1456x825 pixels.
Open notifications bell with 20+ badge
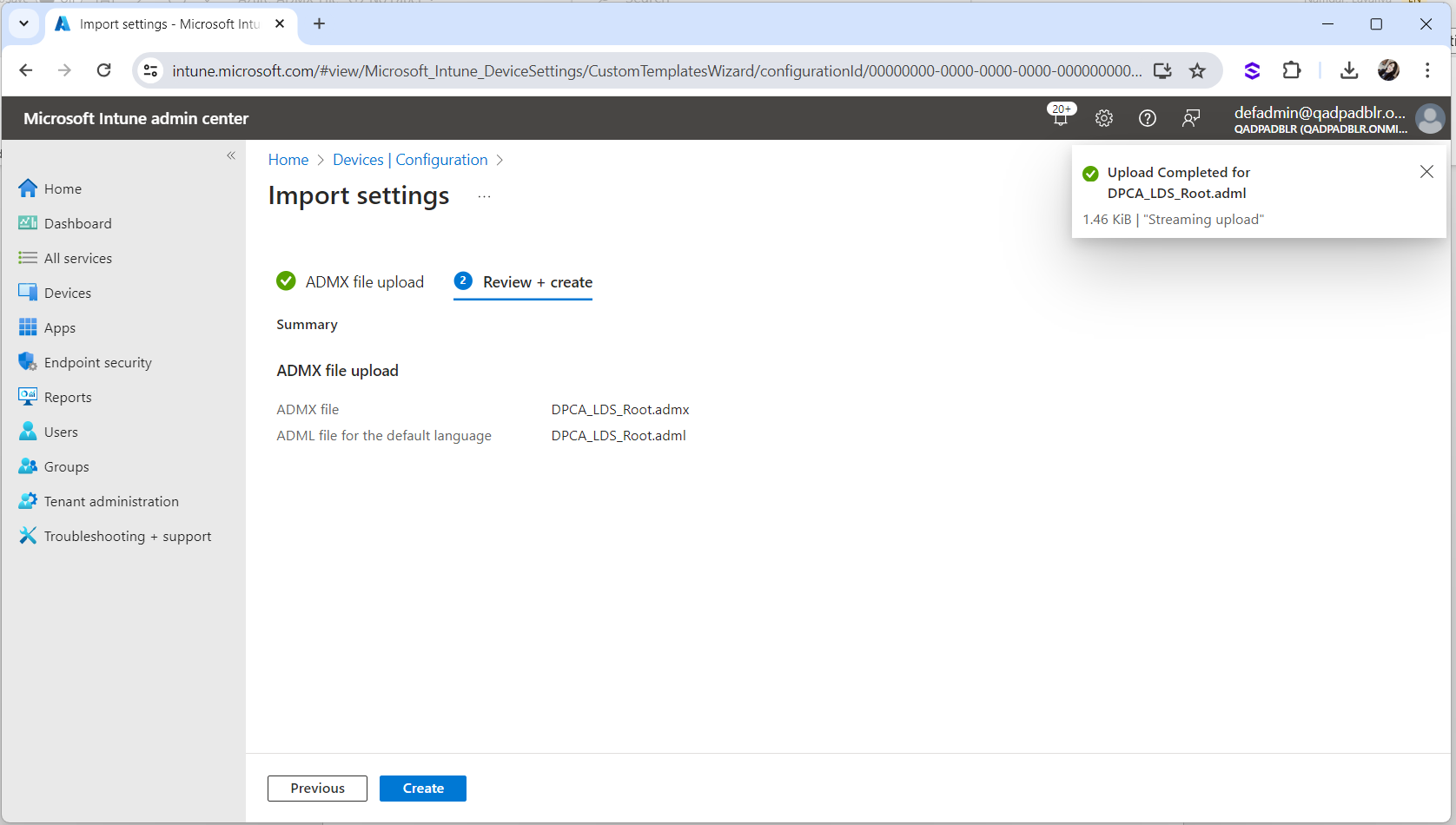[x=1061, y=117]
